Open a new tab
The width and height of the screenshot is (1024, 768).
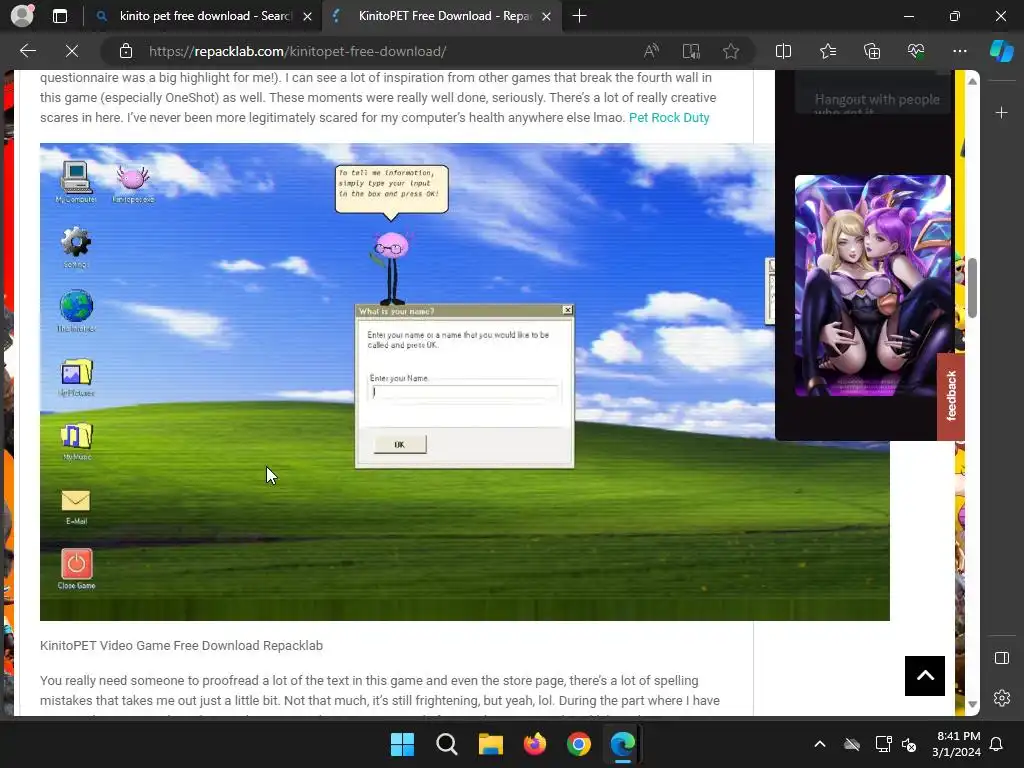(x=579, y=16)
